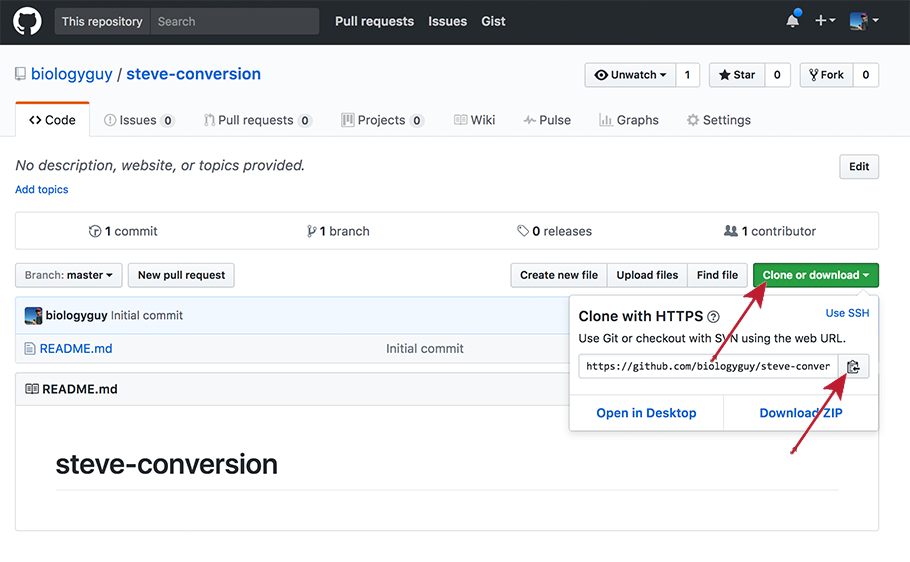Open the latest Initial commit message link

tap(147, 315)
